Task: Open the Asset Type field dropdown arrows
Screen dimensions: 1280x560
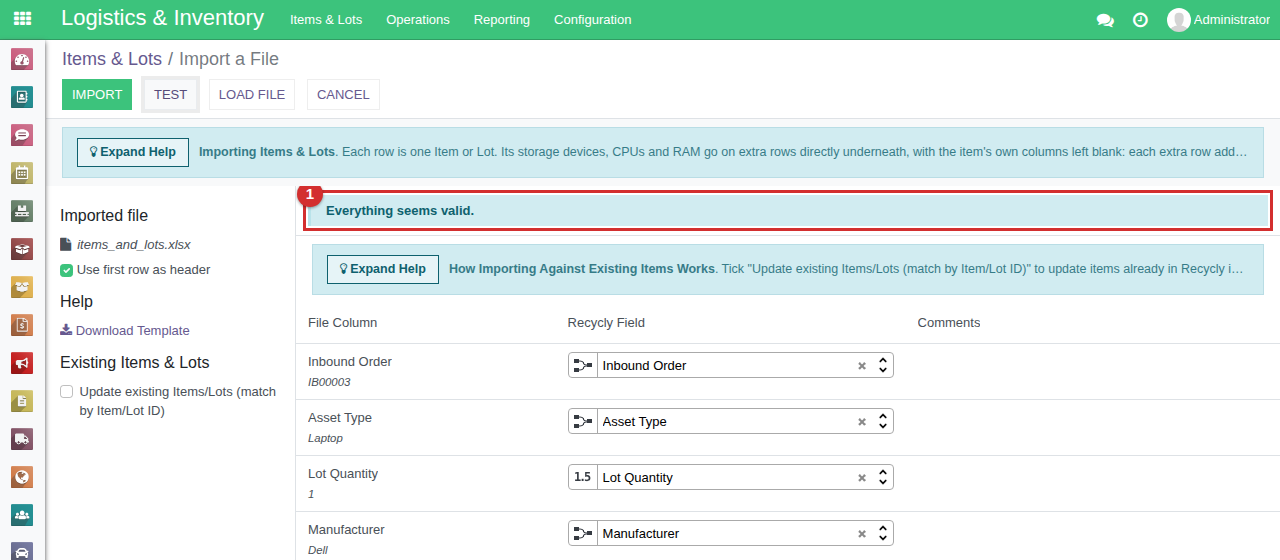Action: coord(883,421)
